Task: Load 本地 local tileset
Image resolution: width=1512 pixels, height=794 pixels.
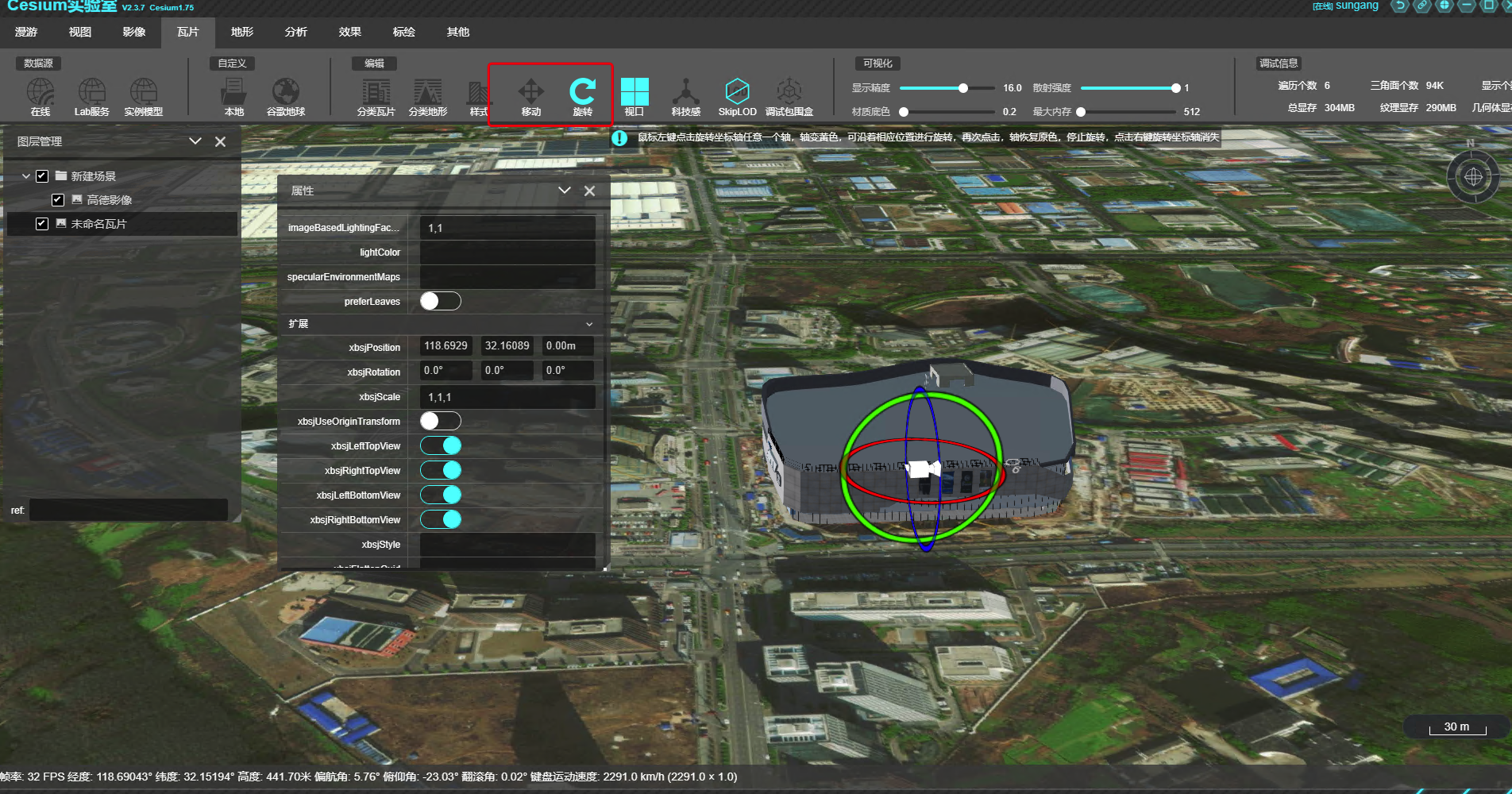Action: point(233,96)
